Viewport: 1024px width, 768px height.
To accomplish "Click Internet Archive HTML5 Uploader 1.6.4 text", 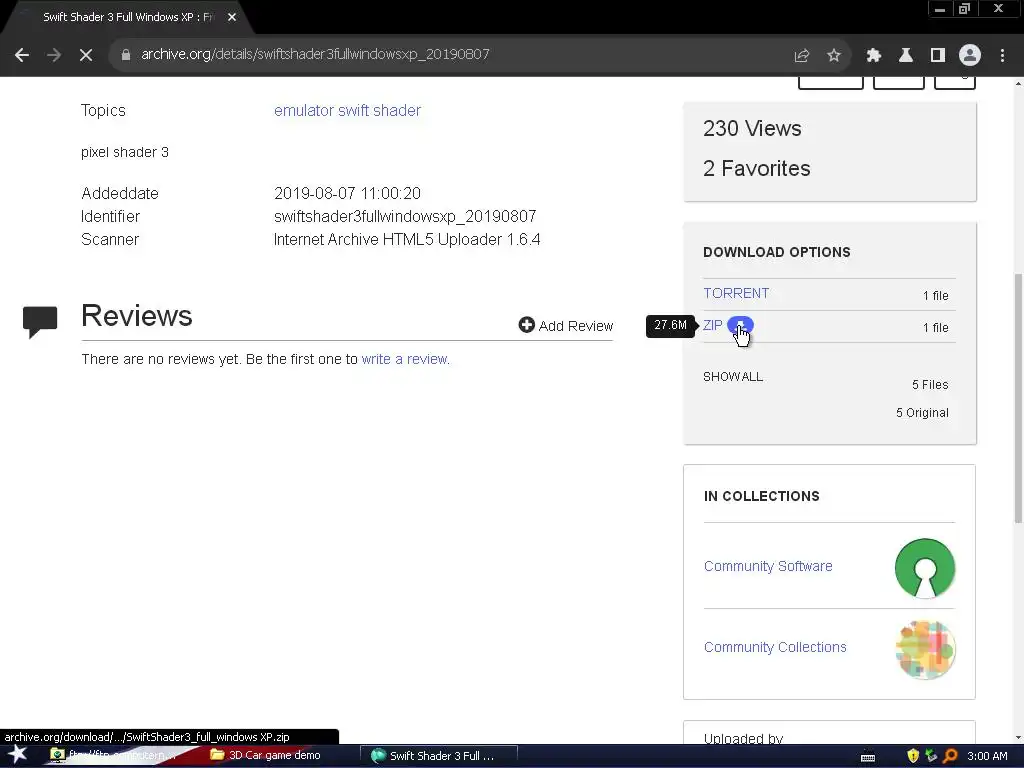I will click(406, 240).
